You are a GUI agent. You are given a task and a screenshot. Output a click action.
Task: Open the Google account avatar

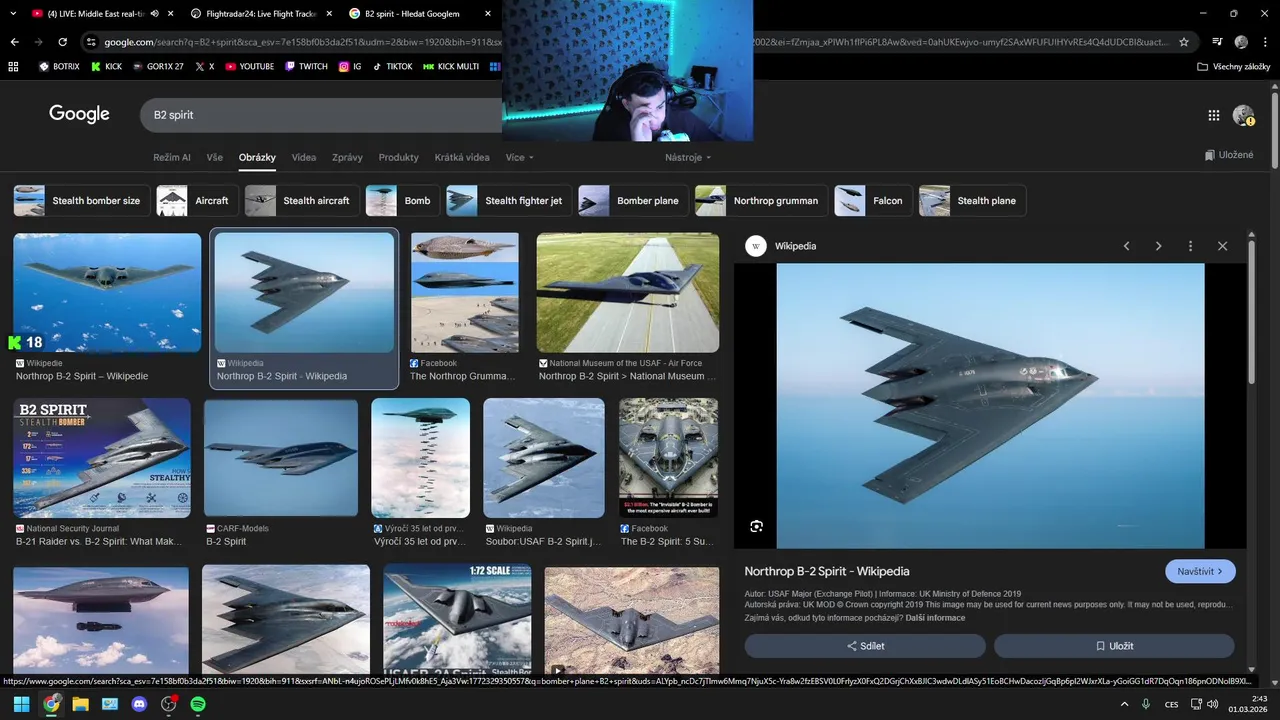(1243, 115)
